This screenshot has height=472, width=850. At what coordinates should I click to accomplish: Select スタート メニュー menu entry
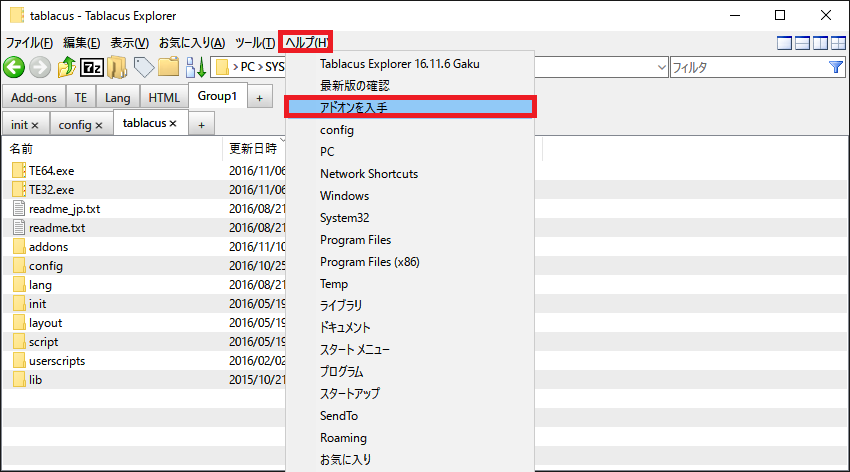point(410,350)
